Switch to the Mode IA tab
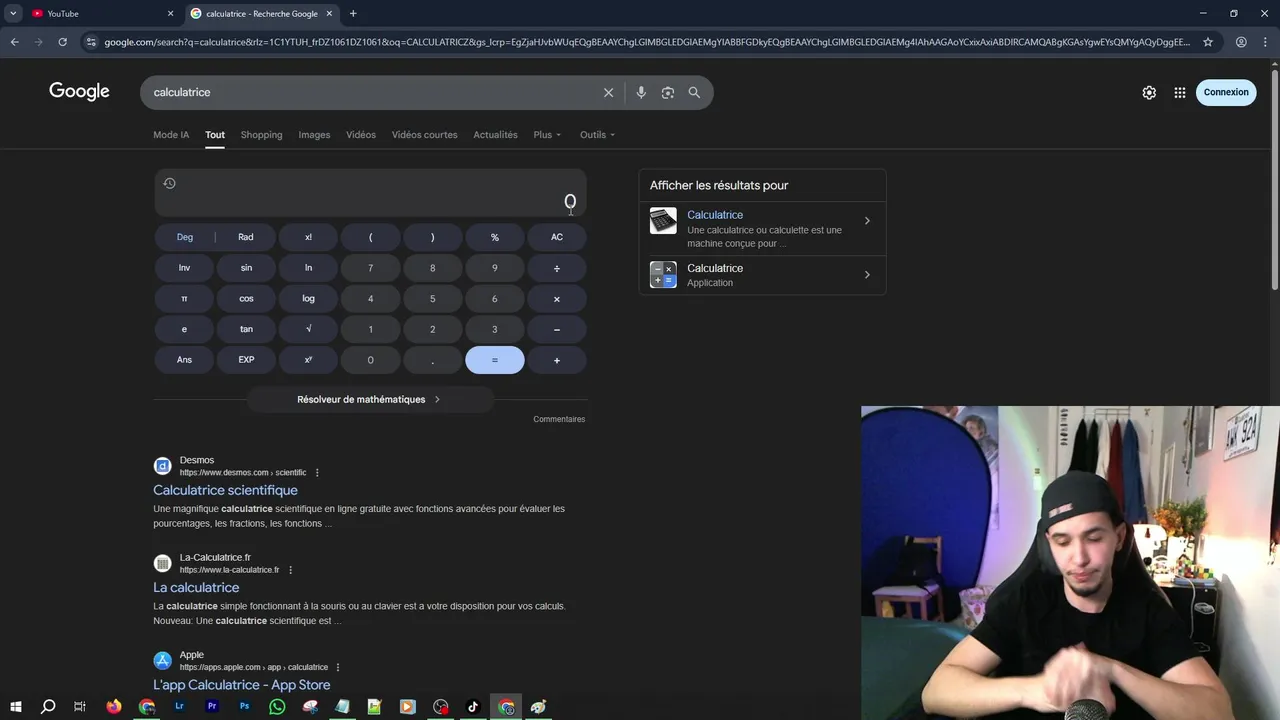 171,135
